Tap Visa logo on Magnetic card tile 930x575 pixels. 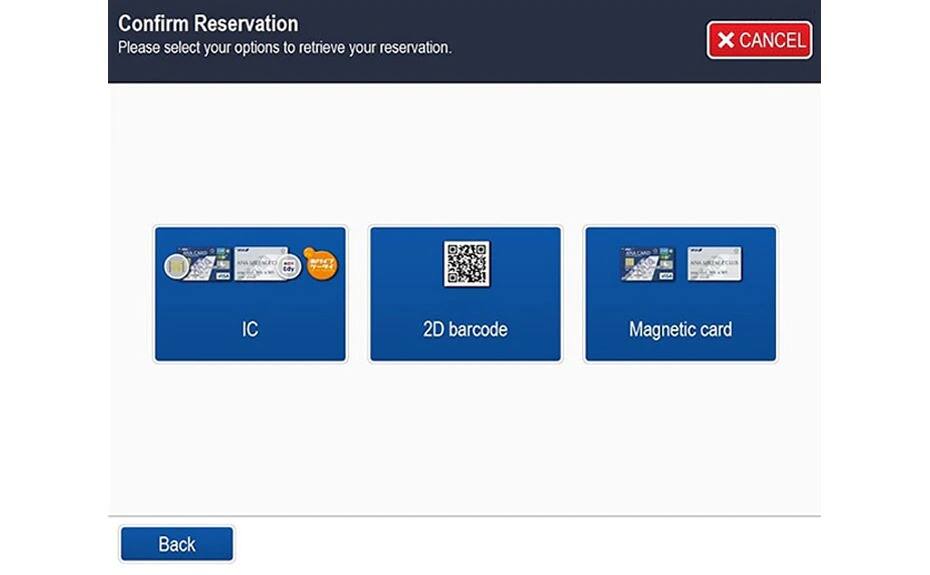point(667,277)
